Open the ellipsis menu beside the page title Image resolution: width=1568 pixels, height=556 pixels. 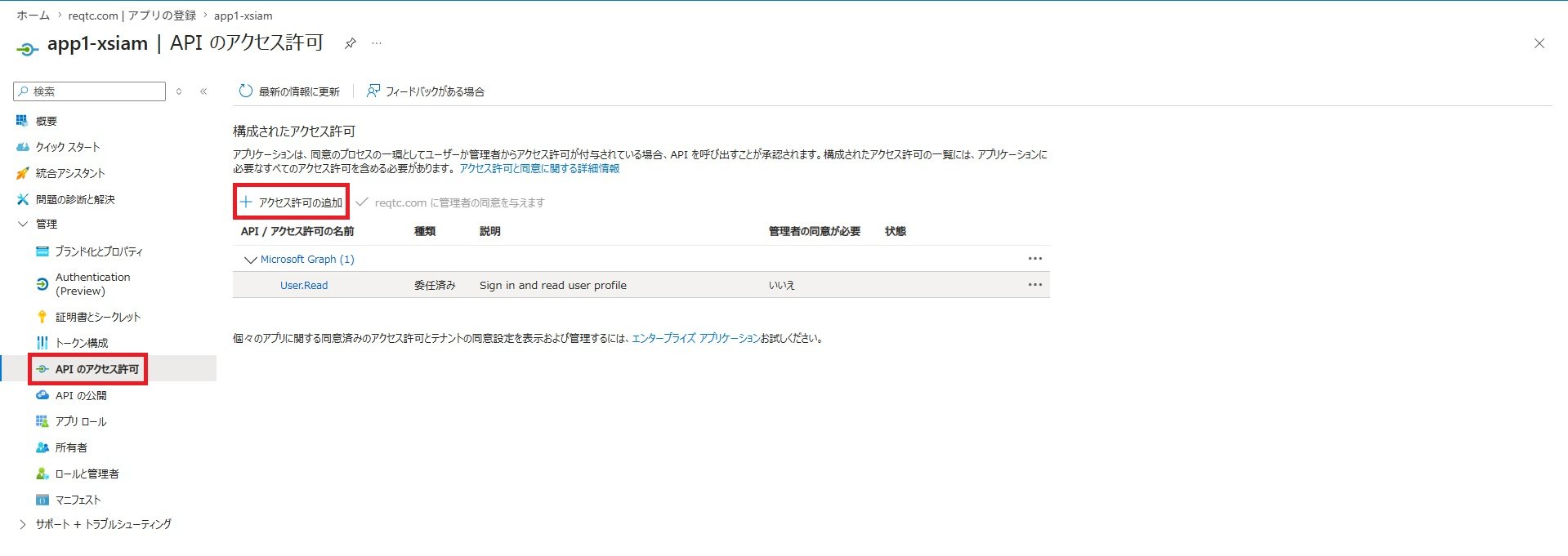[x=377, y=43]
